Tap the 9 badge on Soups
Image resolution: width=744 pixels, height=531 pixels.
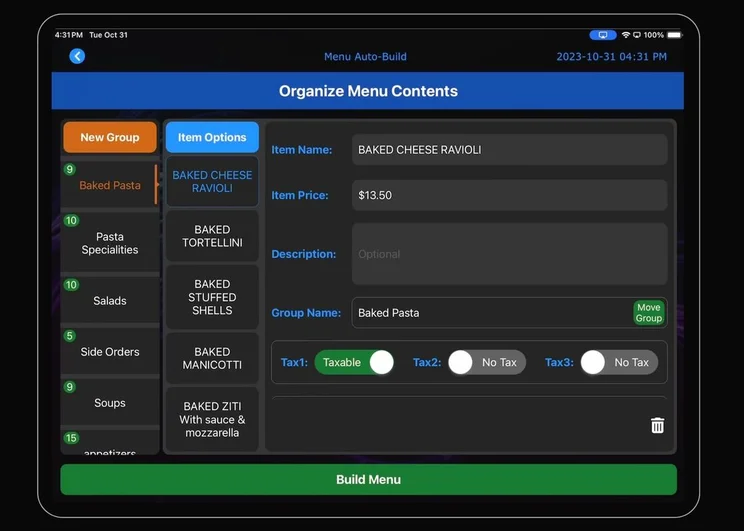[70, 387]
